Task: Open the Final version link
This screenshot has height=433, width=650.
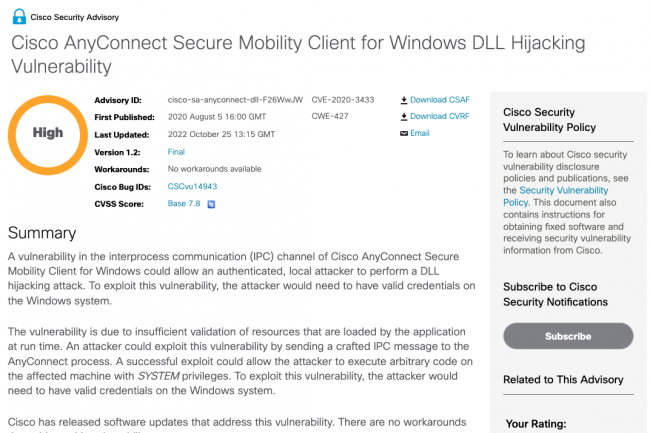Action: point(176,152)
